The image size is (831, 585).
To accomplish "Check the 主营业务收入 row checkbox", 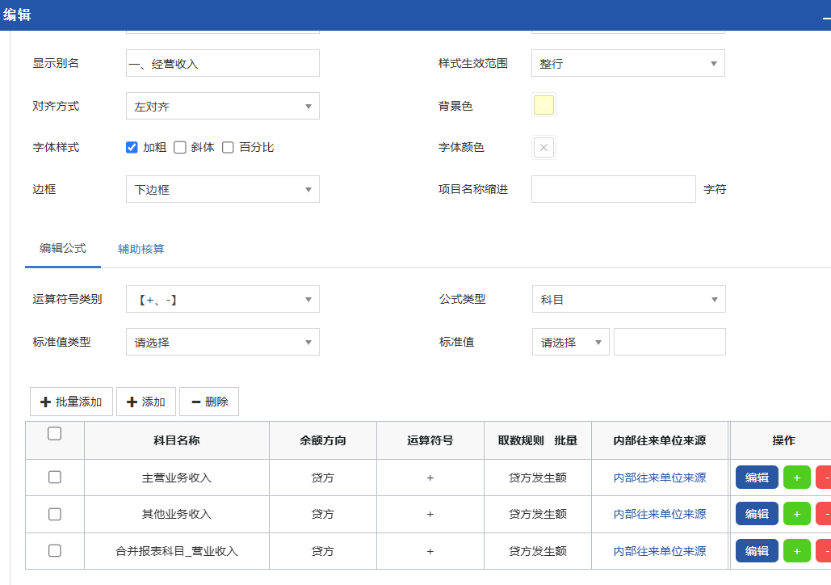I will (55, 477).
